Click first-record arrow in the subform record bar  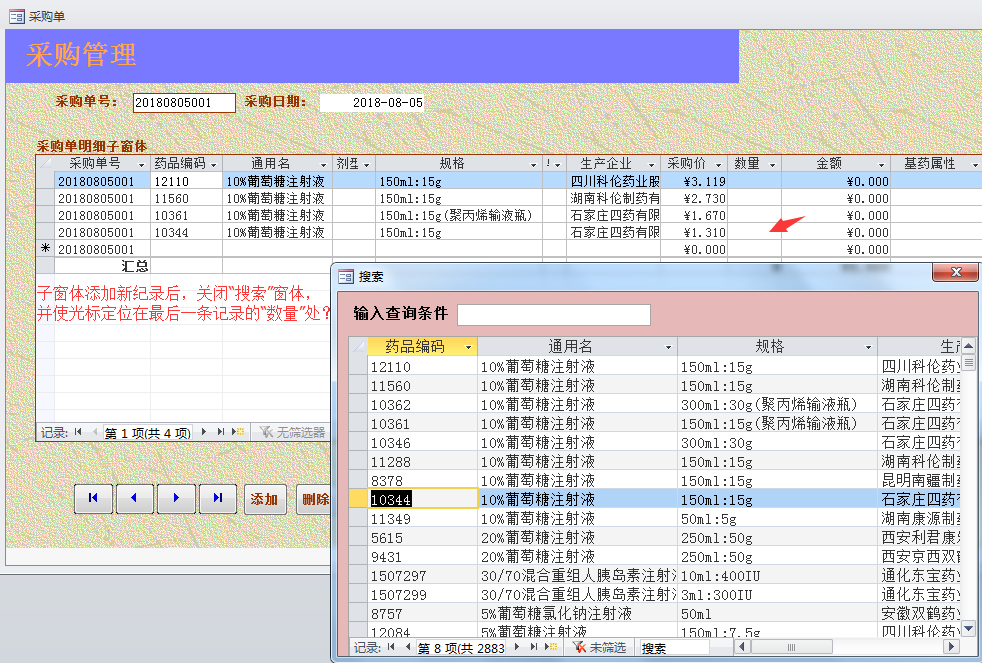tap(78, 432)
